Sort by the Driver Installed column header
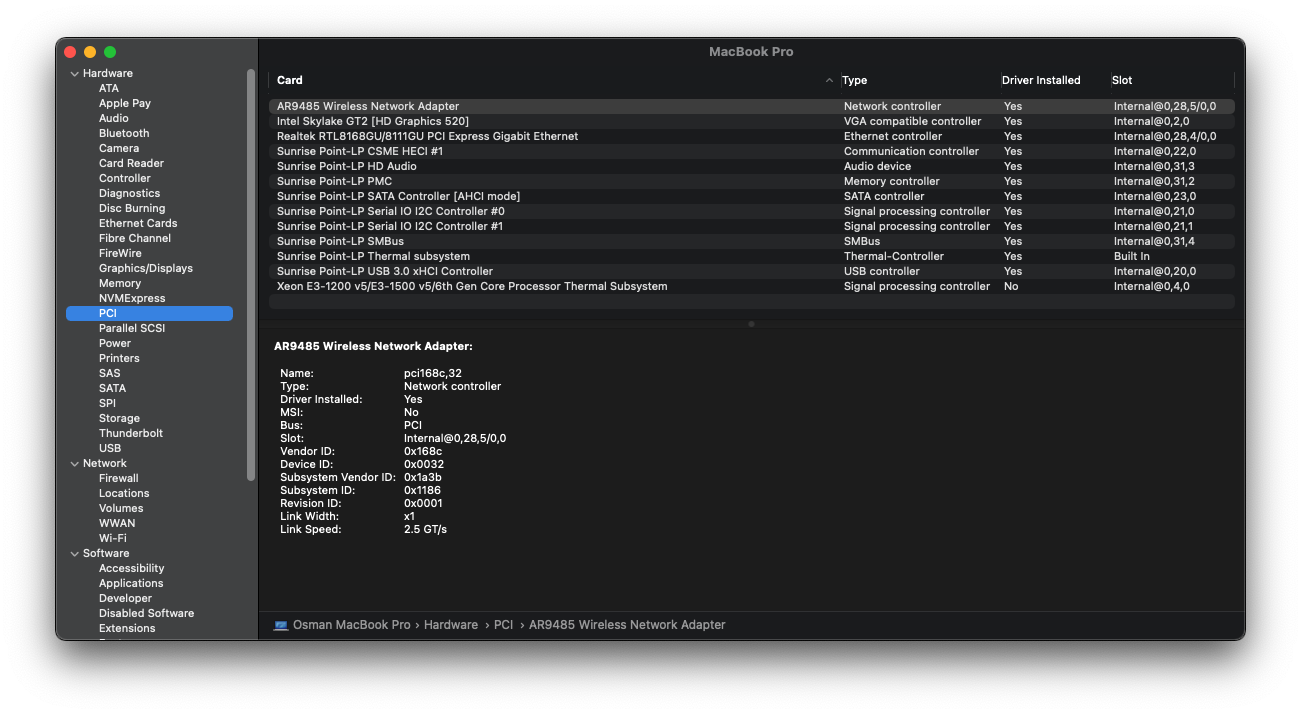 click(x=1041, y=80)
